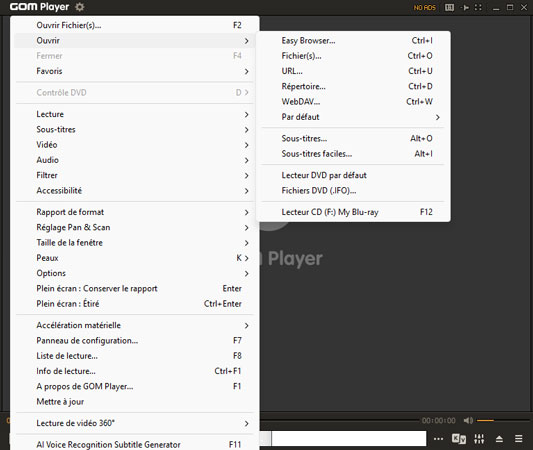Open Liste de lecture...

135,356
